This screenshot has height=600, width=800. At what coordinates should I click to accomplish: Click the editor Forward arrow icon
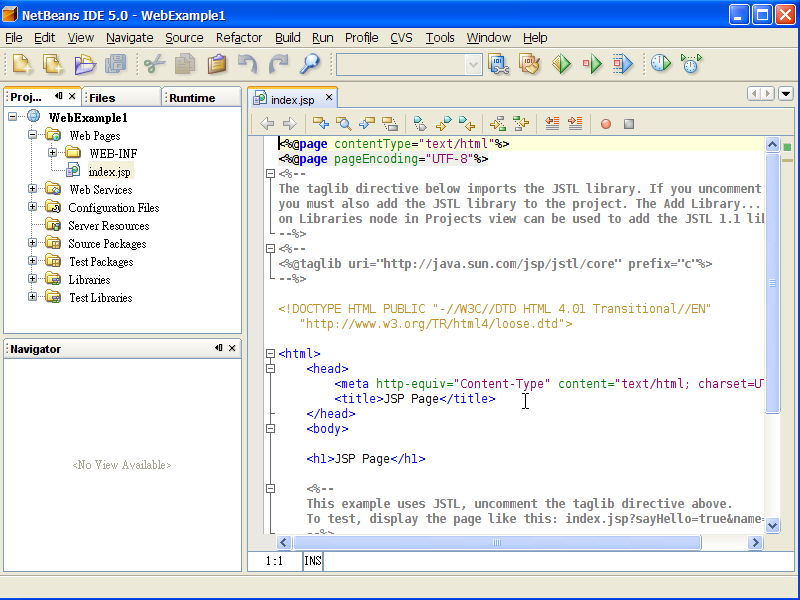(290, 123)
